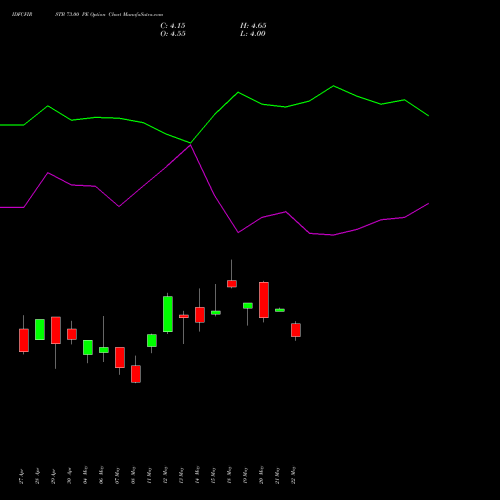Select the 04 May green candlestick
This screenshot has width=500, height=500.
coord(88,347)
